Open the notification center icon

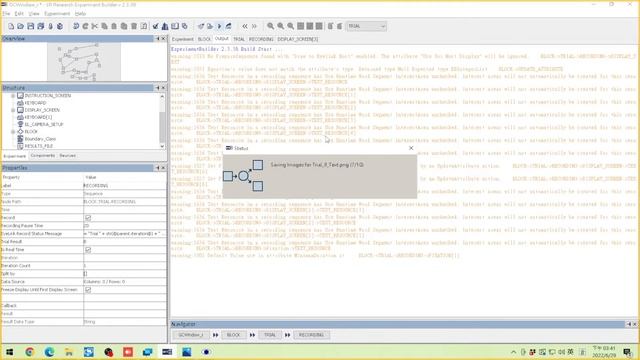click(x=628, y=352)
